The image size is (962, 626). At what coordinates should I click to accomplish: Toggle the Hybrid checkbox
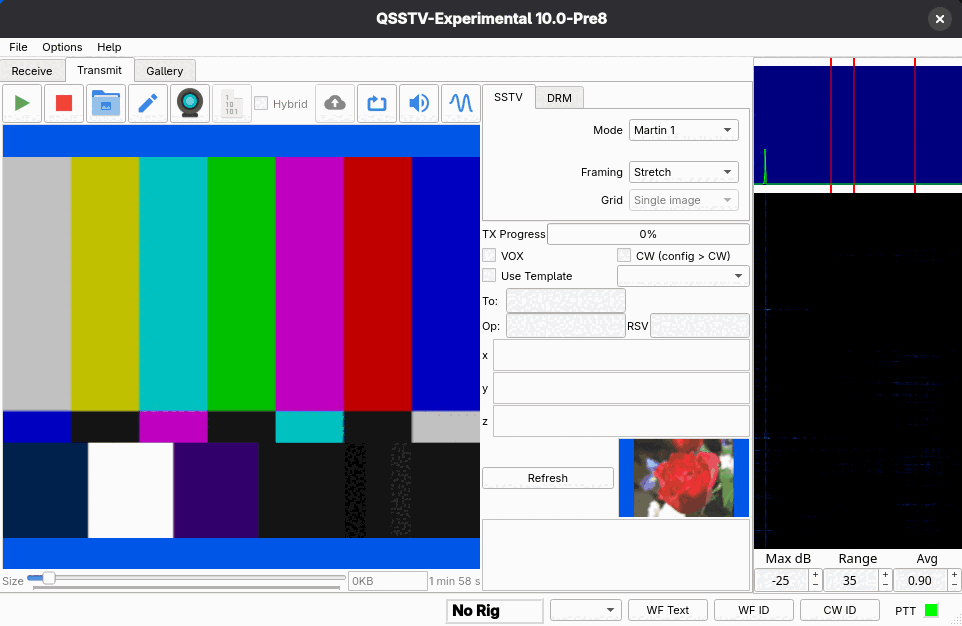(x=261, y=103)
